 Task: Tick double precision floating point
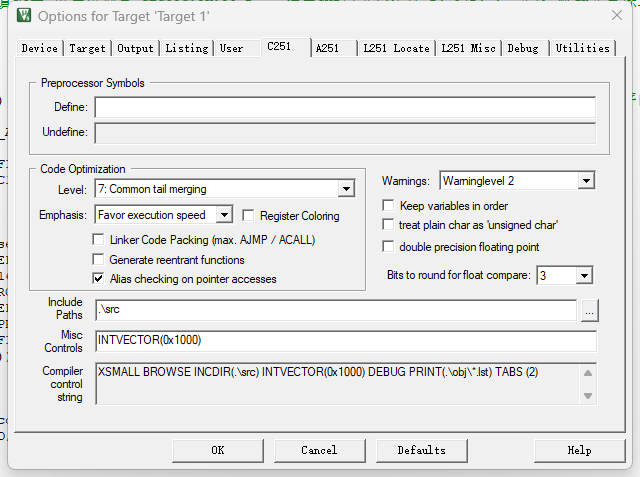pyautogui.click(x=389, y=247)
